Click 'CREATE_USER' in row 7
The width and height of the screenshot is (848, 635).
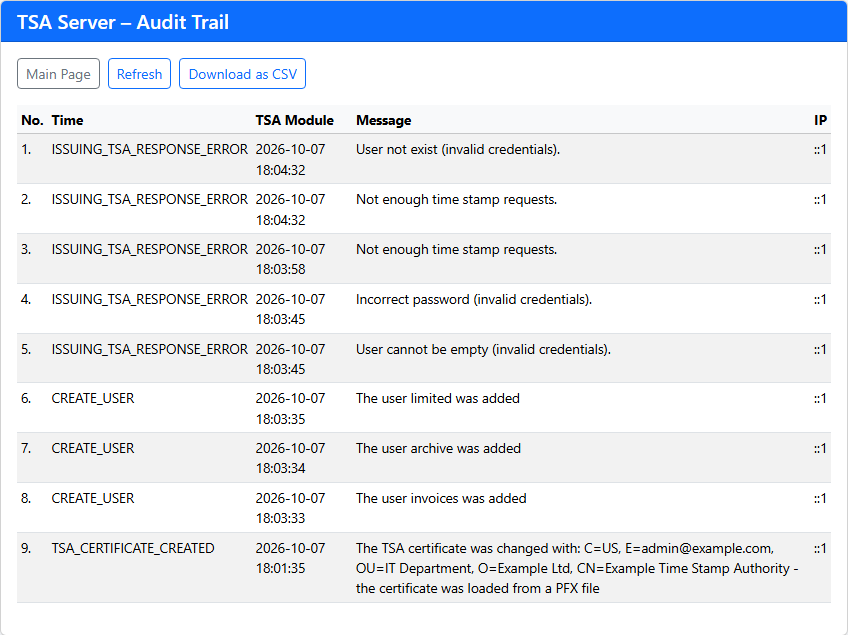(x=93, y=448)
